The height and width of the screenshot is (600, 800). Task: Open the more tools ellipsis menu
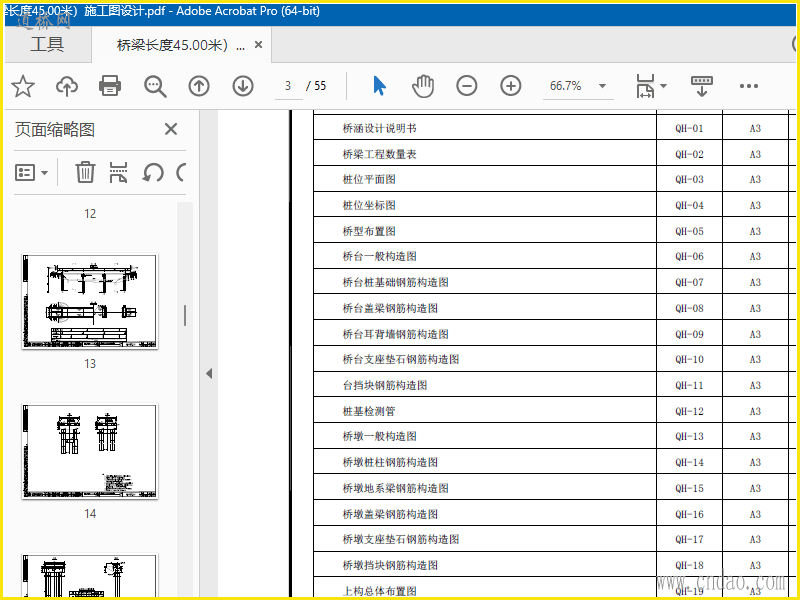[x=748, y=86]
